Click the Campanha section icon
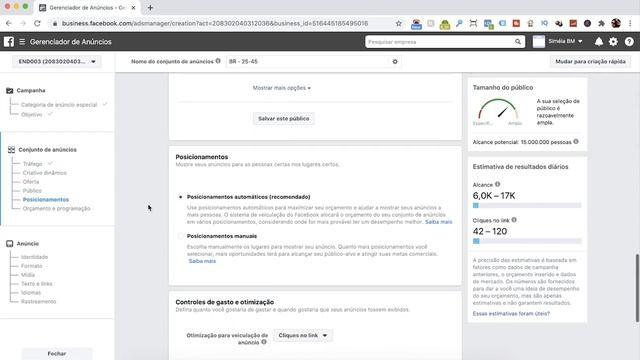Screen dimensions: 640x360 coord(10,91)
